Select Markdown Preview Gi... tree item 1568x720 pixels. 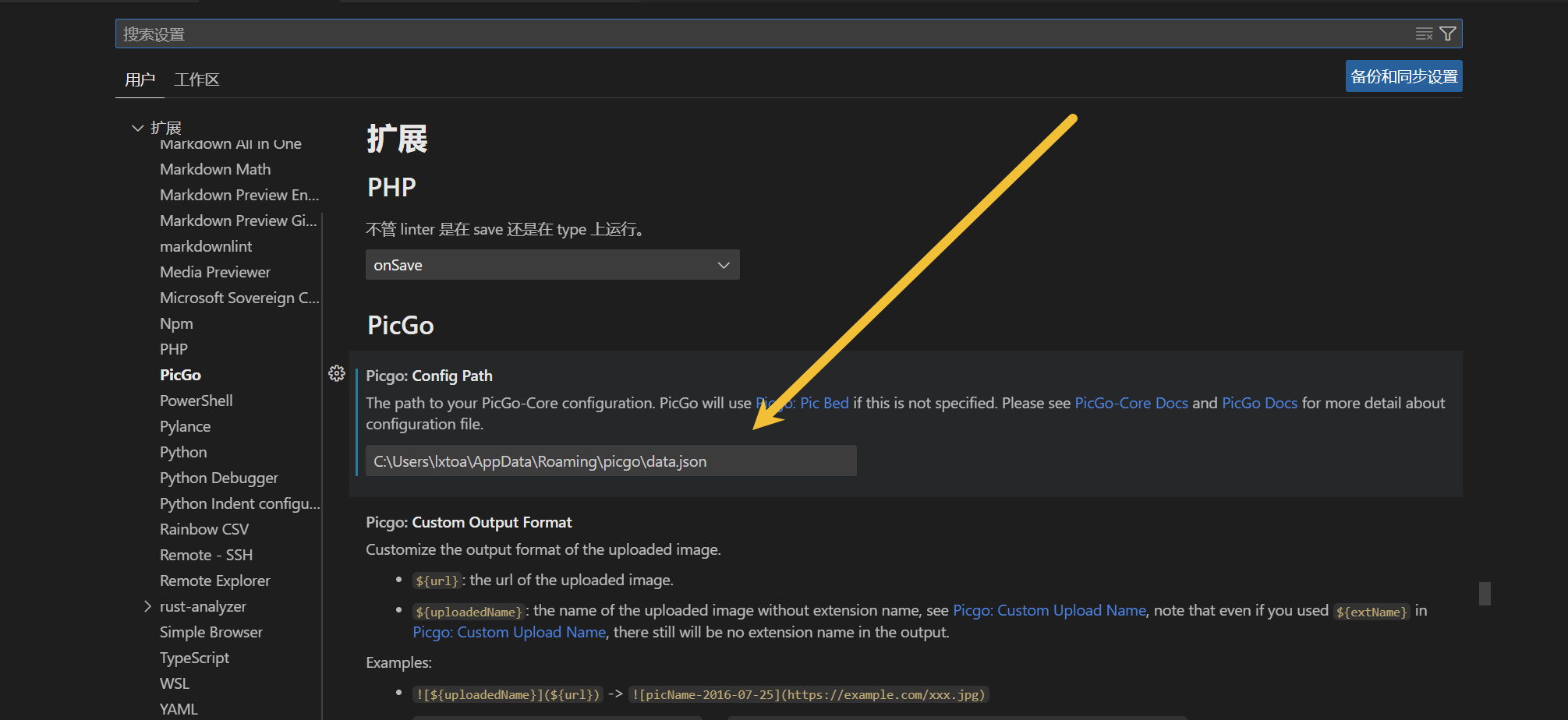click(239, 221)
